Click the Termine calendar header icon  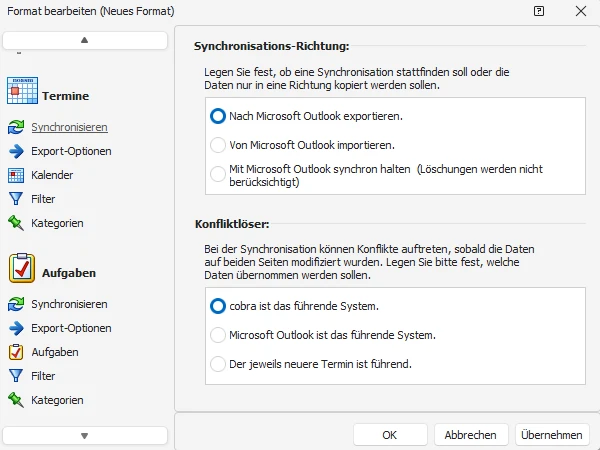coord(22,90)
